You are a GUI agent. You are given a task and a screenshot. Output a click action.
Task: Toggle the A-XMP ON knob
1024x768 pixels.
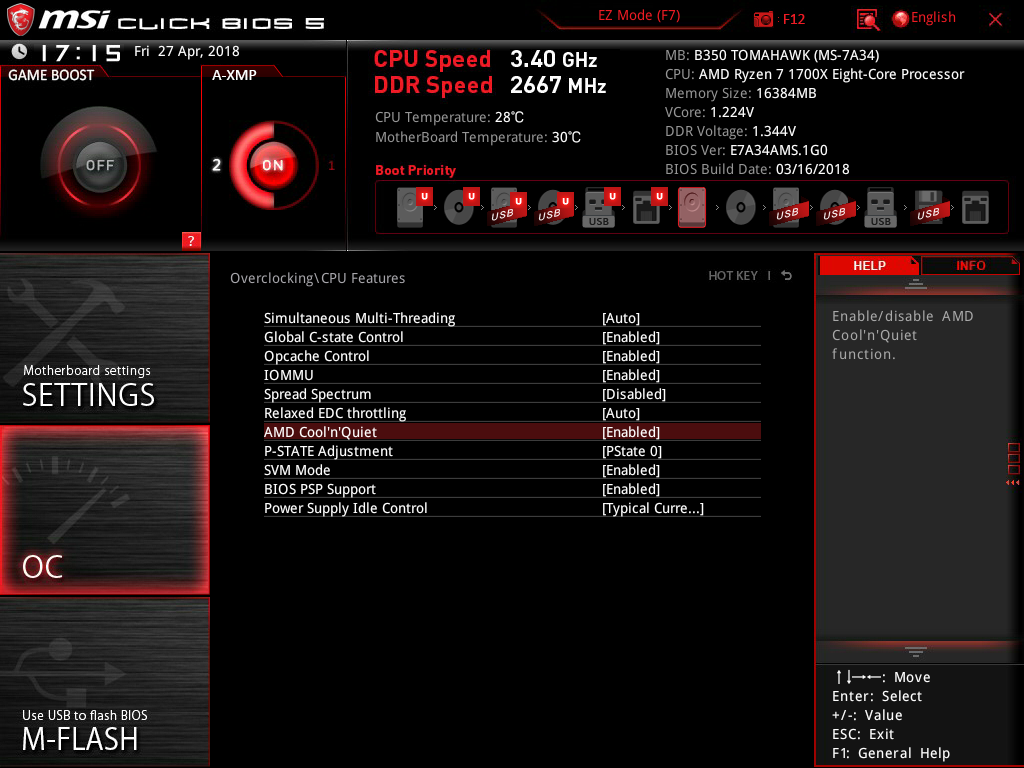click(273, 165)
